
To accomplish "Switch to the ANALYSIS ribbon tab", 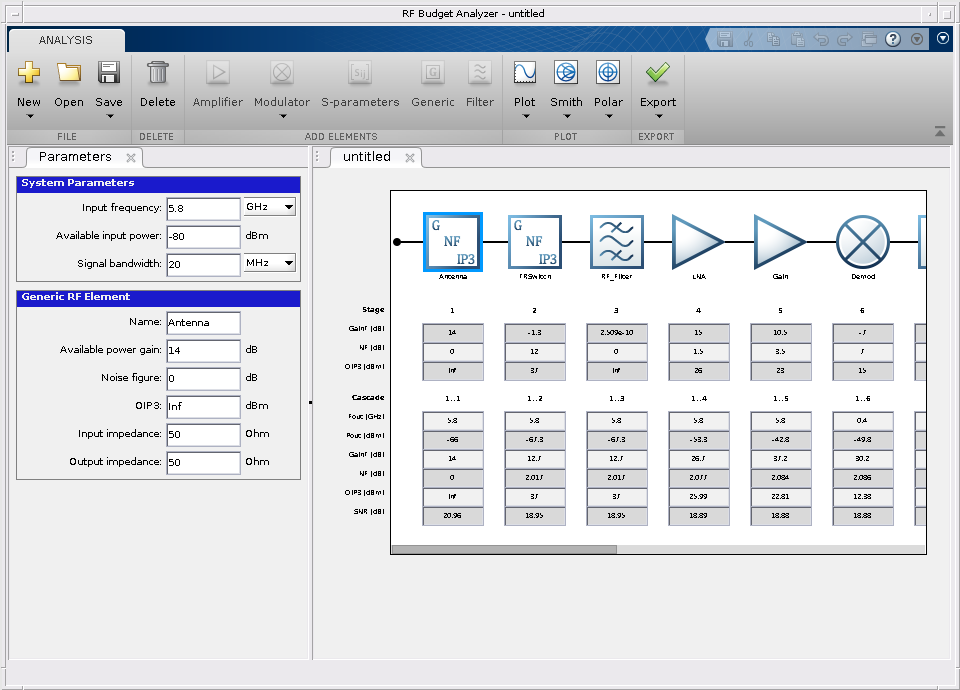I will coord(66,40).
